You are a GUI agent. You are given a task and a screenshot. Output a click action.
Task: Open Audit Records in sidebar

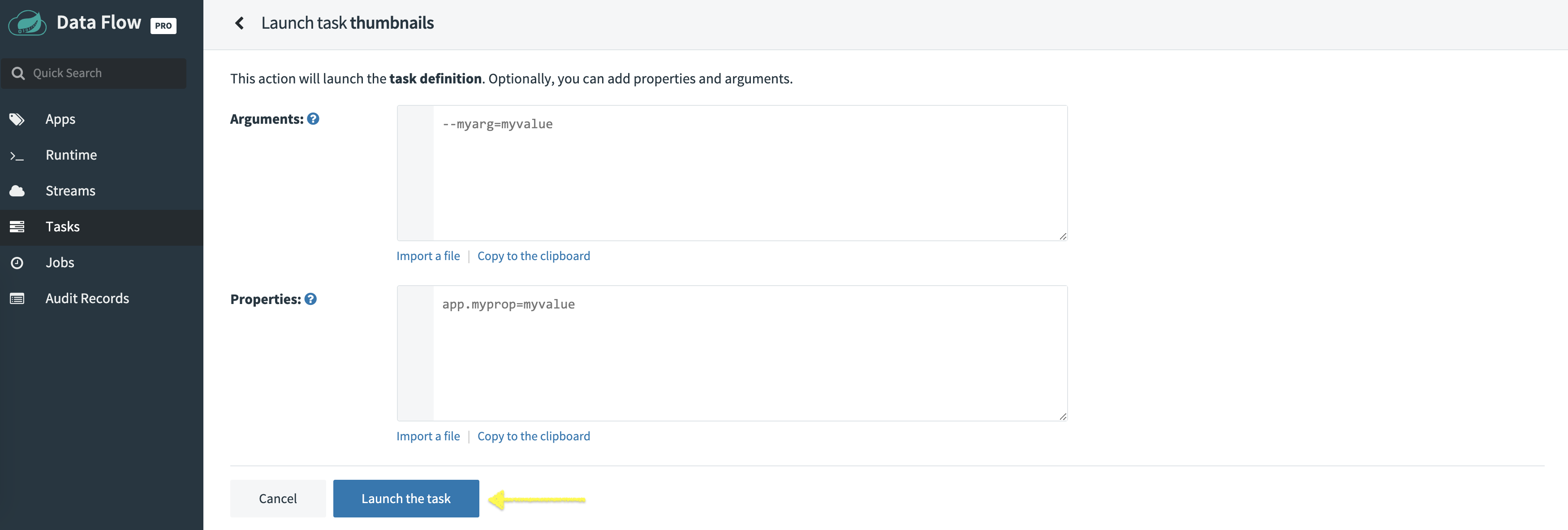(87, 299)
